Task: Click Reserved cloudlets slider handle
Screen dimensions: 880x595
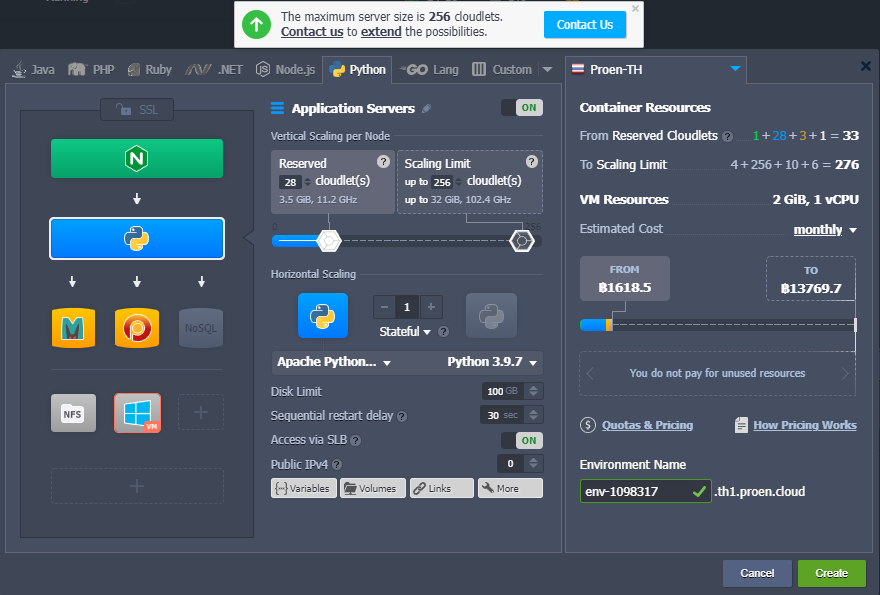Action: click(329, 241)
